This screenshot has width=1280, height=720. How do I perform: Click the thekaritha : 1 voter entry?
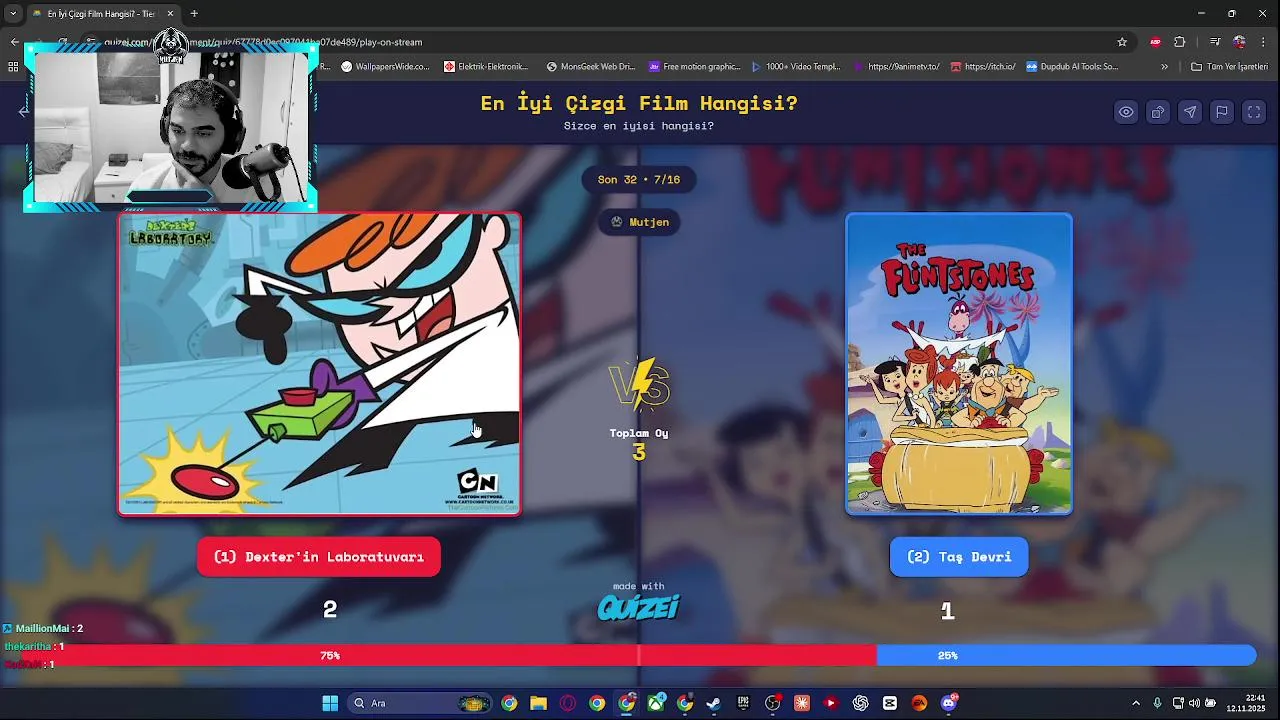point(34,647)
